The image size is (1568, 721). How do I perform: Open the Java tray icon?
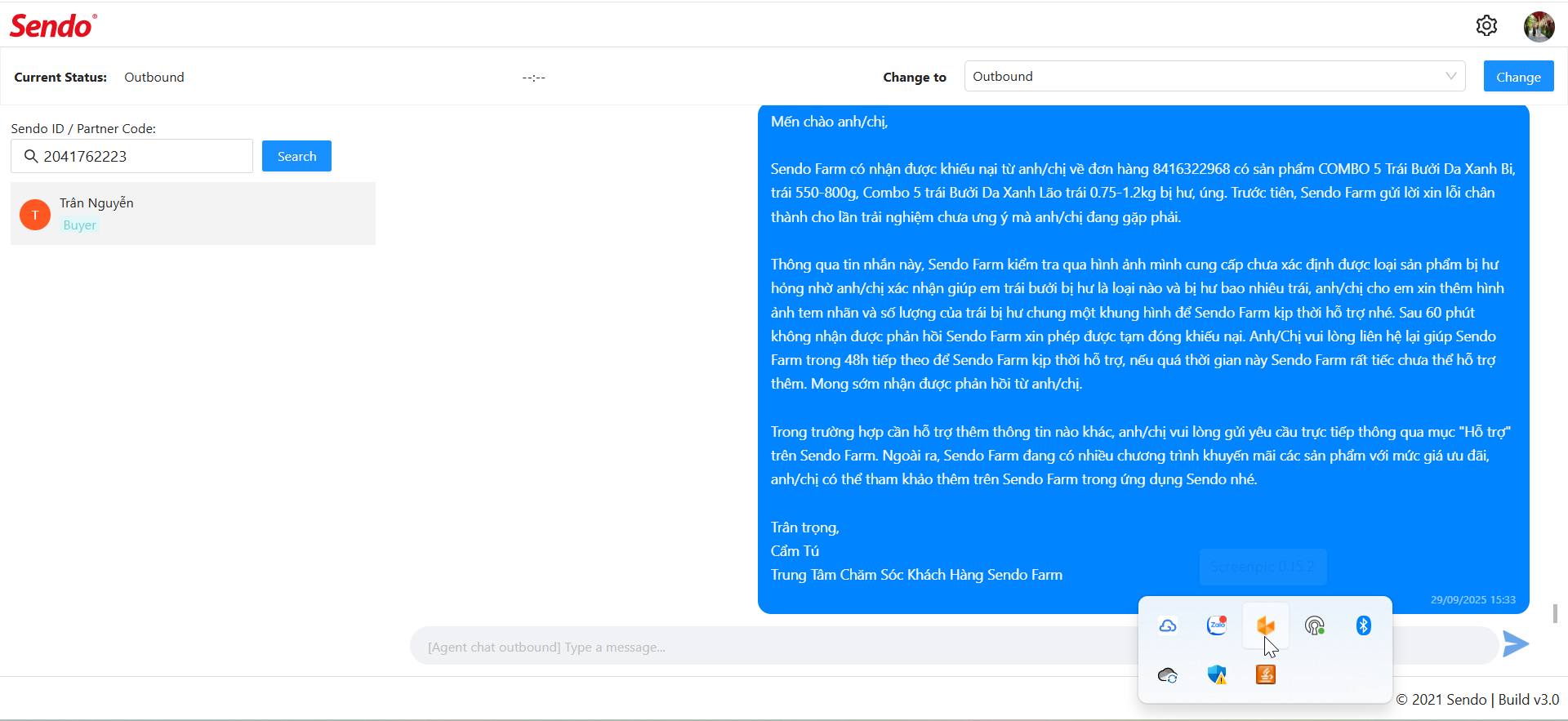pyautogui.click(x=1266, y=674)
